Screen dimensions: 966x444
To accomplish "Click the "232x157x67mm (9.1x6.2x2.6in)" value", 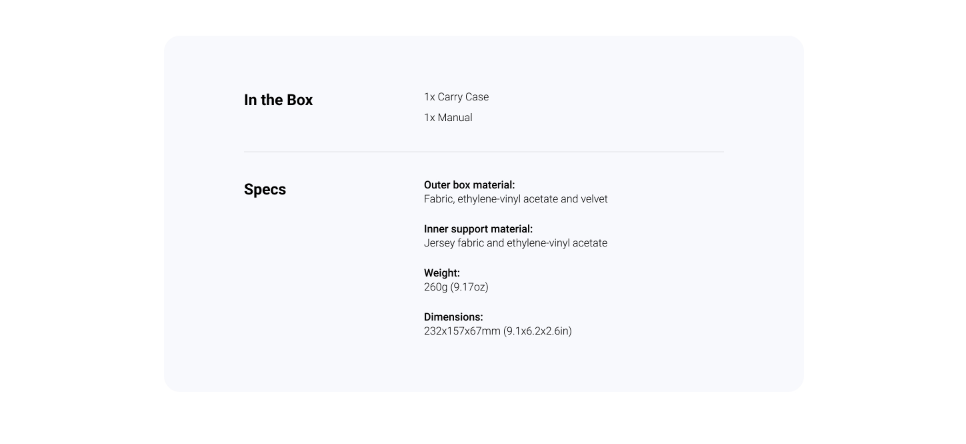I will pyautogui.click(x=498, y=331).
